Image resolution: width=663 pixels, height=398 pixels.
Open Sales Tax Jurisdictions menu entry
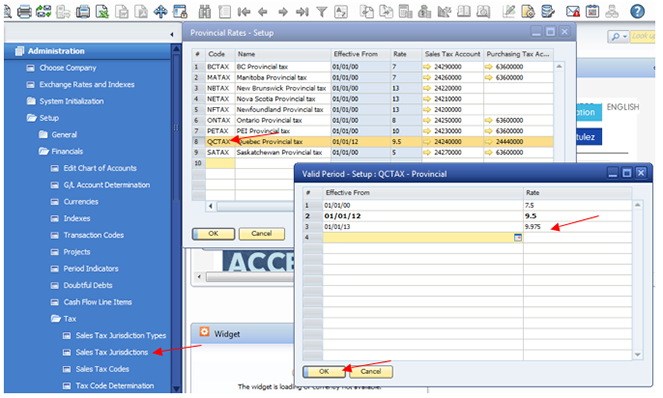(112, 352)
